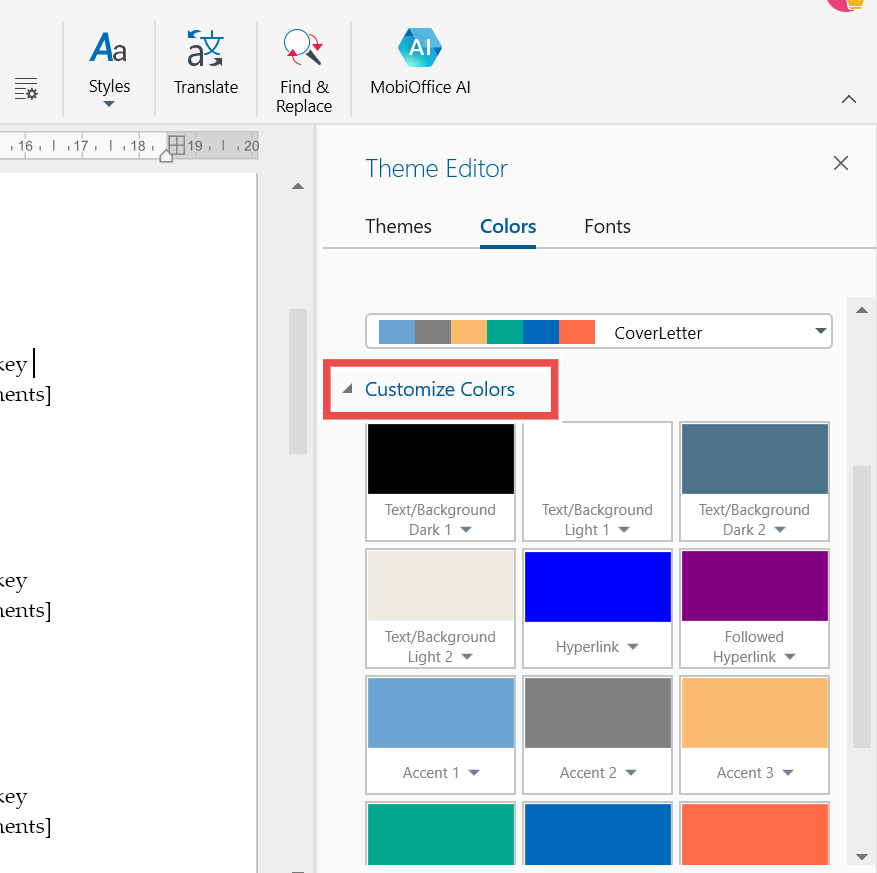
Task: Select the Colors tab
Action: 508,226
